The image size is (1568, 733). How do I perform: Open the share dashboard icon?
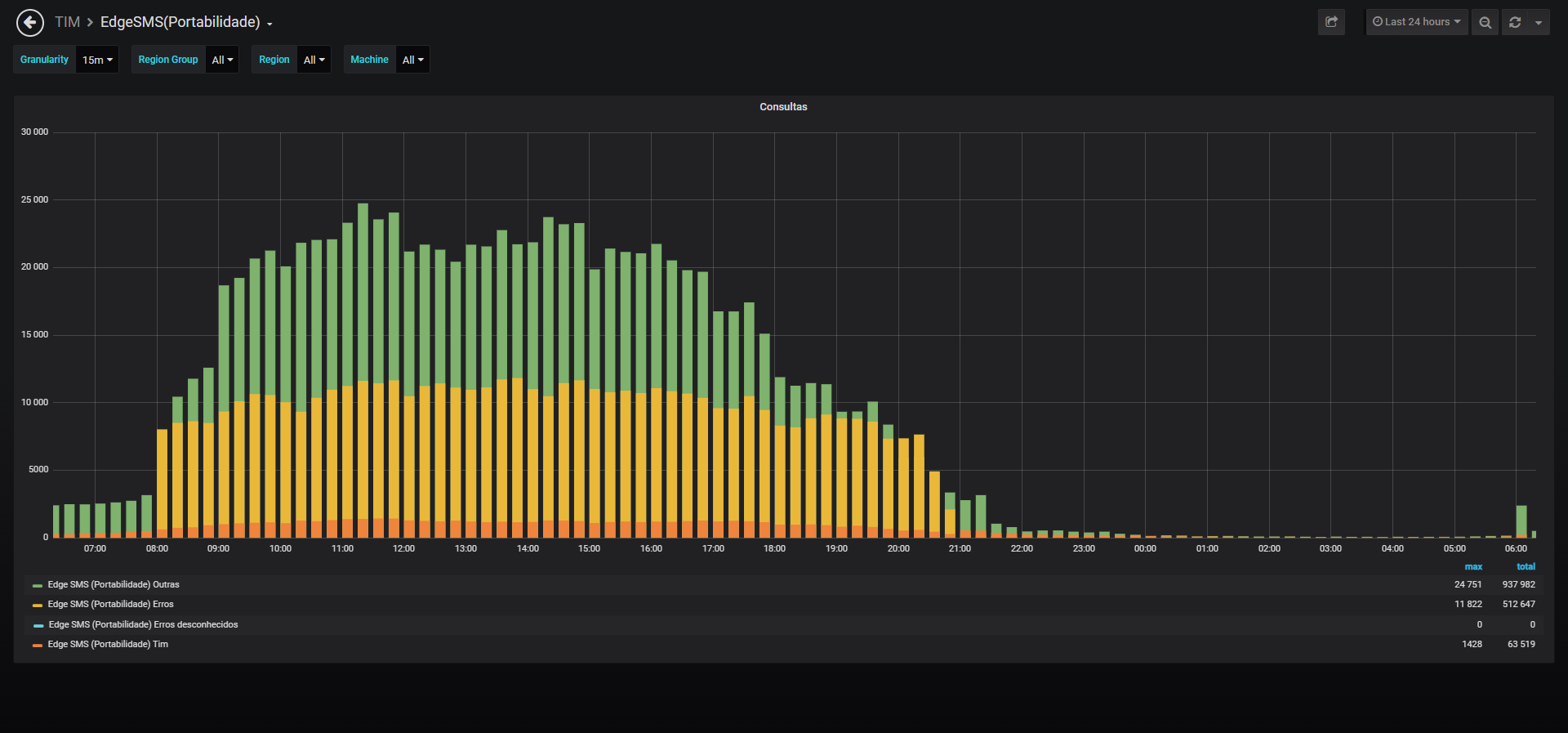click(1331, 22)
